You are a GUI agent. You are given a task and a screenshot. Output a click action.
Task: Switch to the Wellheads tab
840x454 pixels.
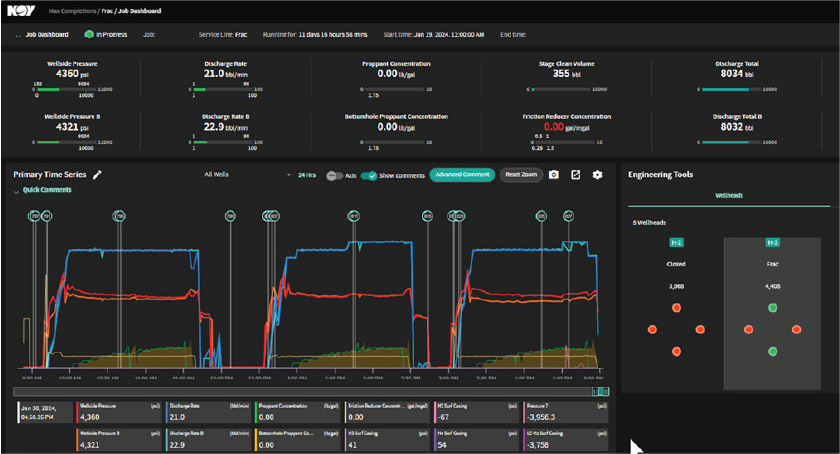729,196
